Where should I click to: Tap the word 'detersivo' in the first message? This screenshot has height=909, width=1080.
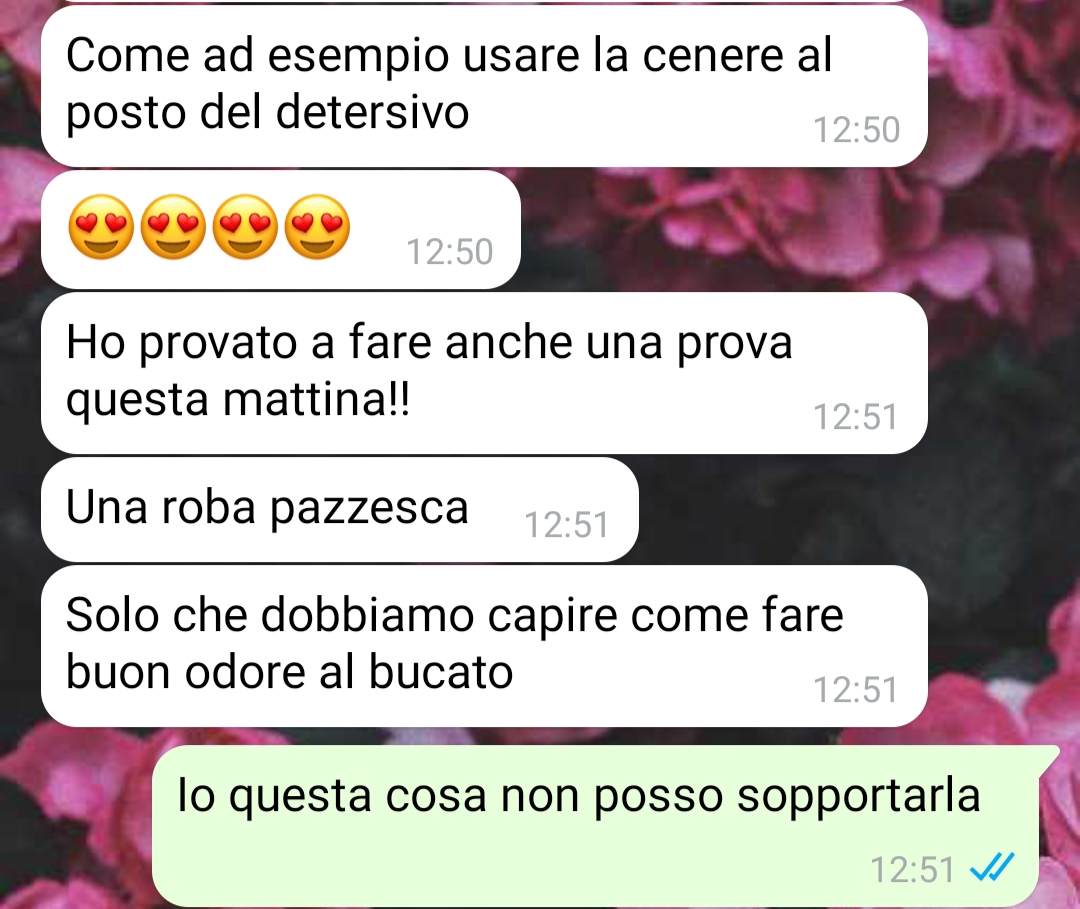373,112
